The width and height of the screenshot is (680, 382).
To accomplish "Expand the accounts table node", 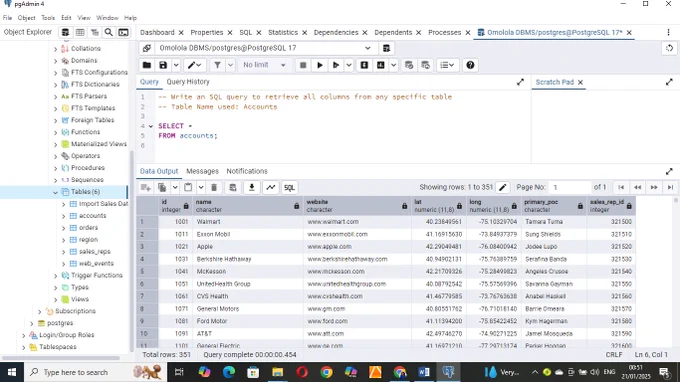I will point(64,216).
